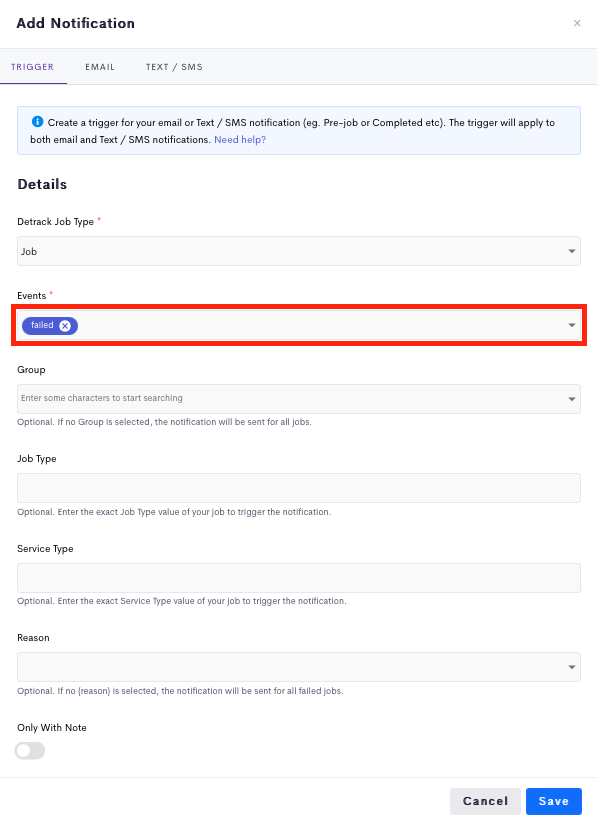The height and width of the screenshot is (823, 597).
Task: Toggle the Only With Note switch
Action: click(x=30, y=751)
